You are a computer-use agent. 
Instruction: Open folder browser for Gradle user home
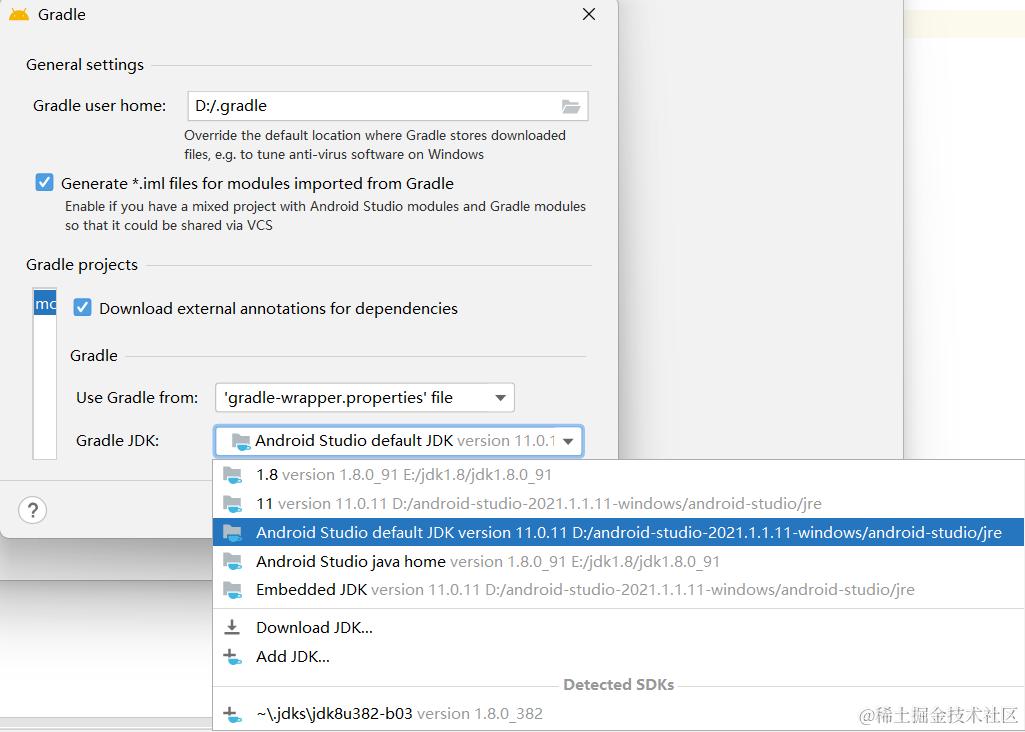pyautogui.click(x=571, y=105)
